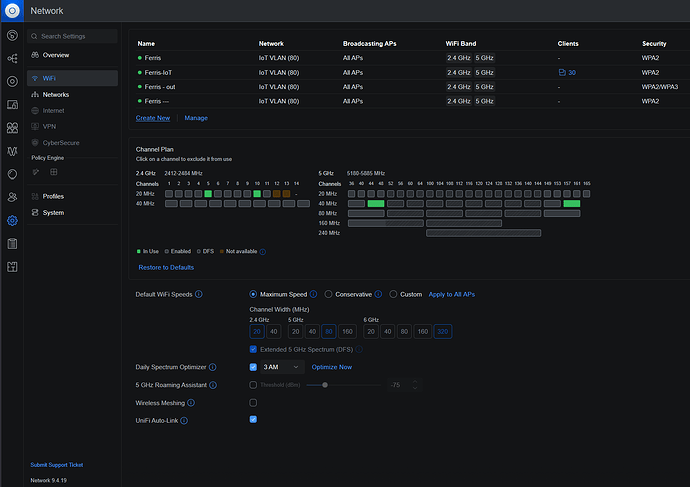Click the Daily Spectrum Optimizer info icon
Image resolution: width=690 pixels, height=487 pixels.
coord(213,367)
